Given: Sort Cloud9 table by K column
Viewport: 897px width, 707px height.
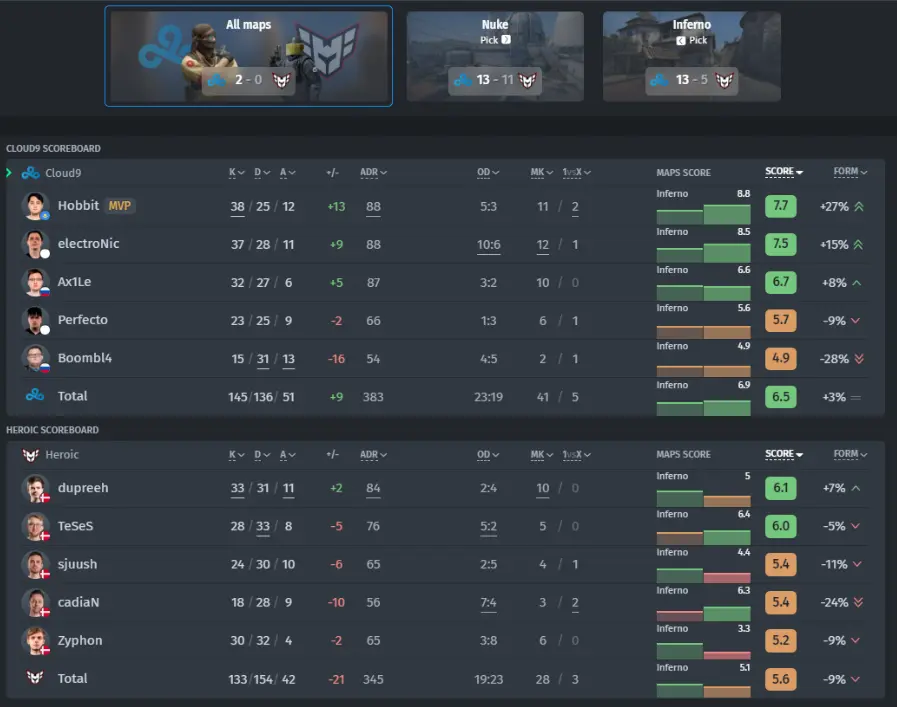Looking at the screenshot, I should (236, 172).
